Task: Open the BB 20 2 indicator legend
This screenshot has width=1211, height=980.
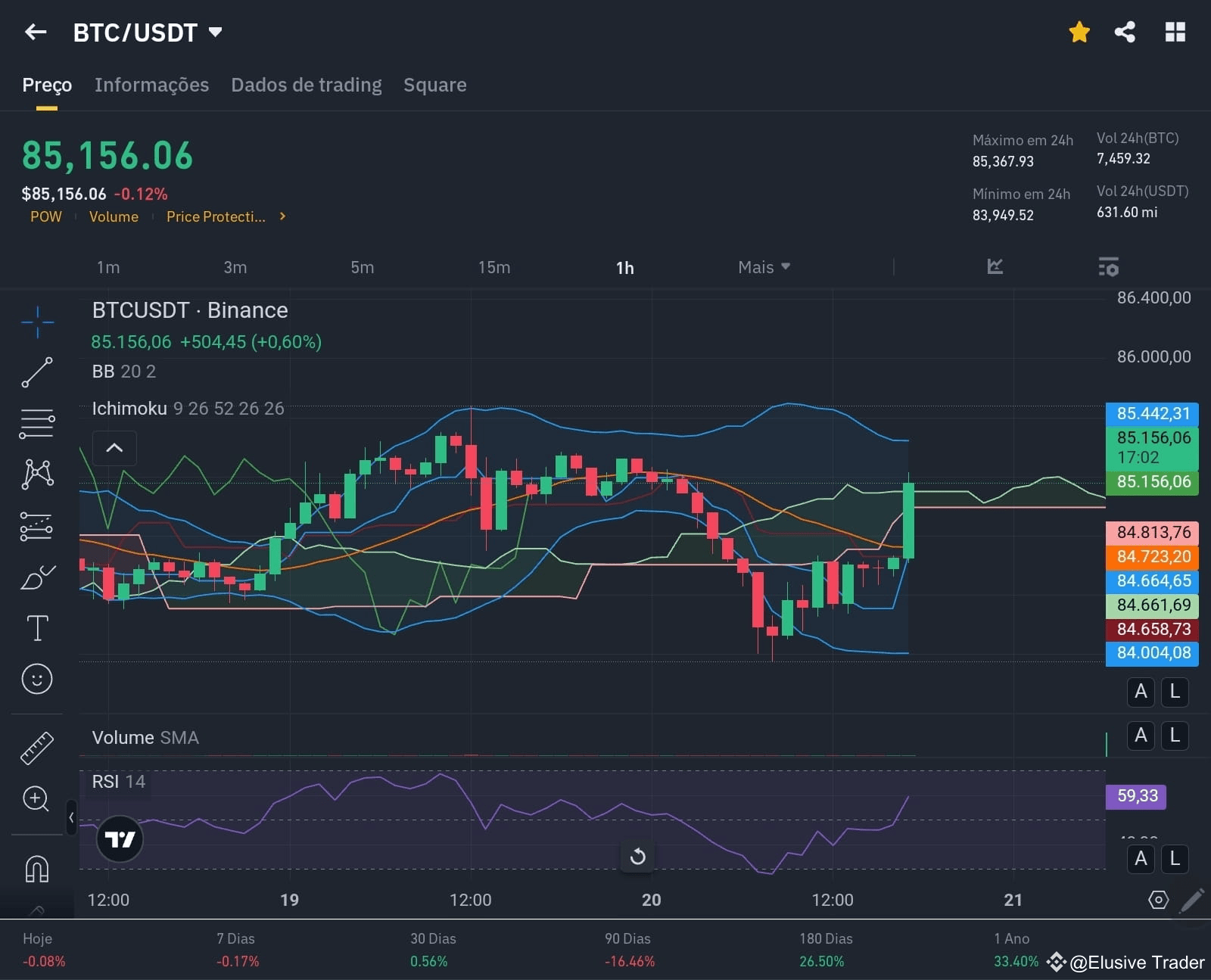Action: point(124,372)
